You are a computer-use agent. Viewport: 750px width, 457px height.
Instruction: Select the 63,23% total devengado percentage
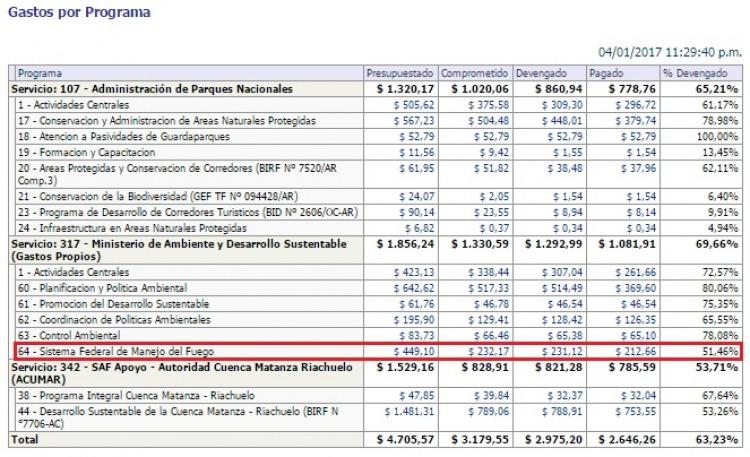tap(717, 439)
